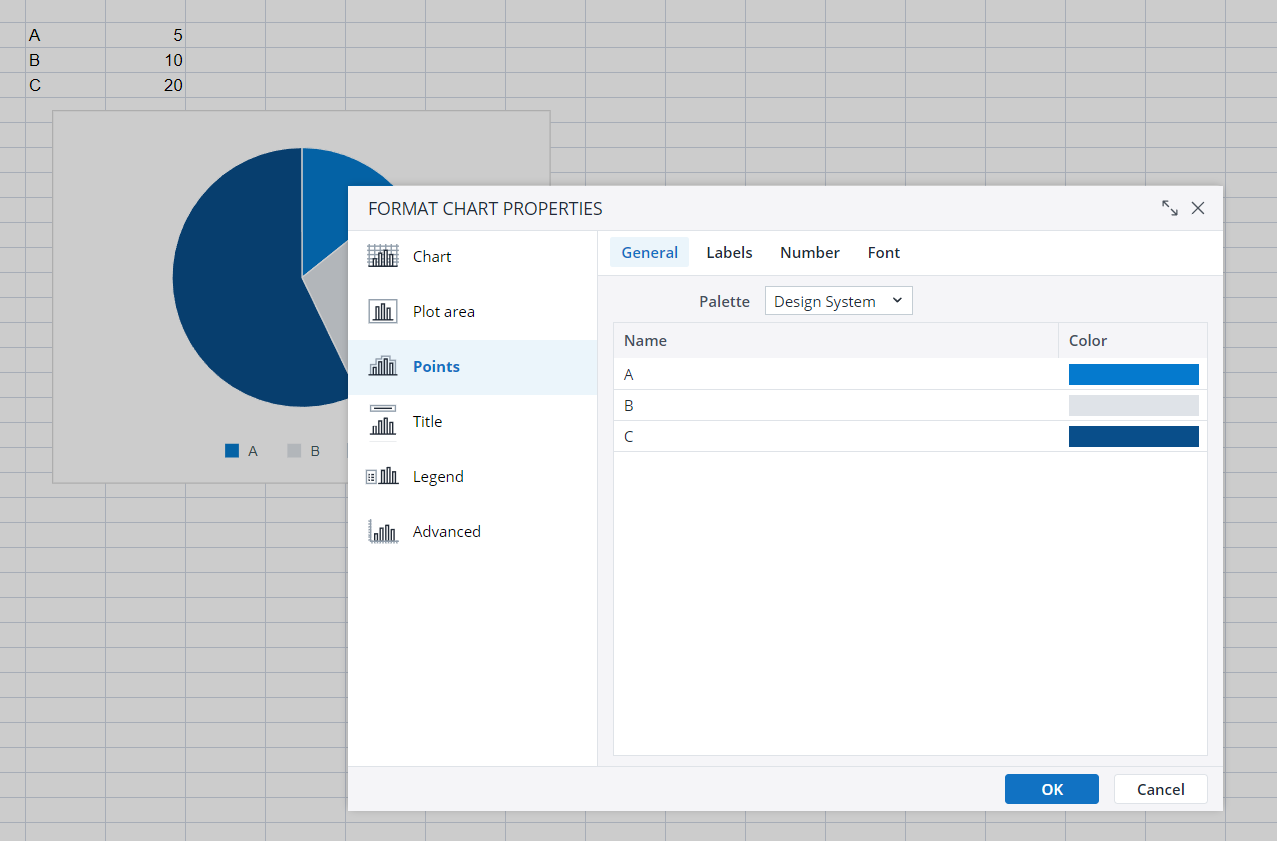Pick the color swatch for point A
Viewport: 1277px width, 841px height.
coord(1133,374)
